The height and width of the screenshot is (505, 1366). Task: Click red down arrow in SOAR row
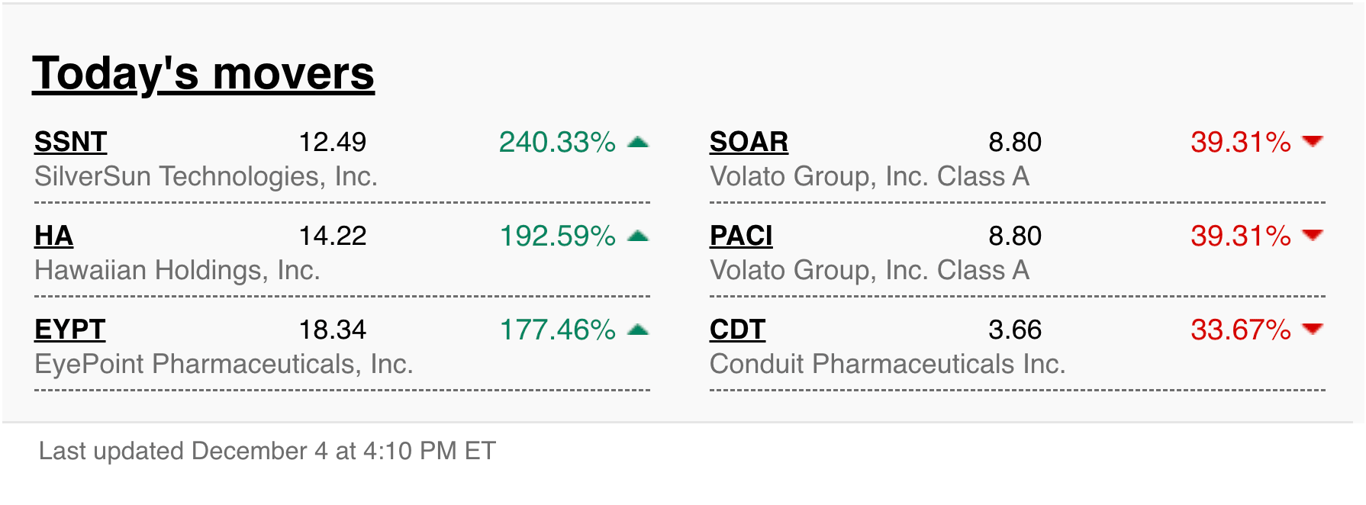[x=1313, y=142]
